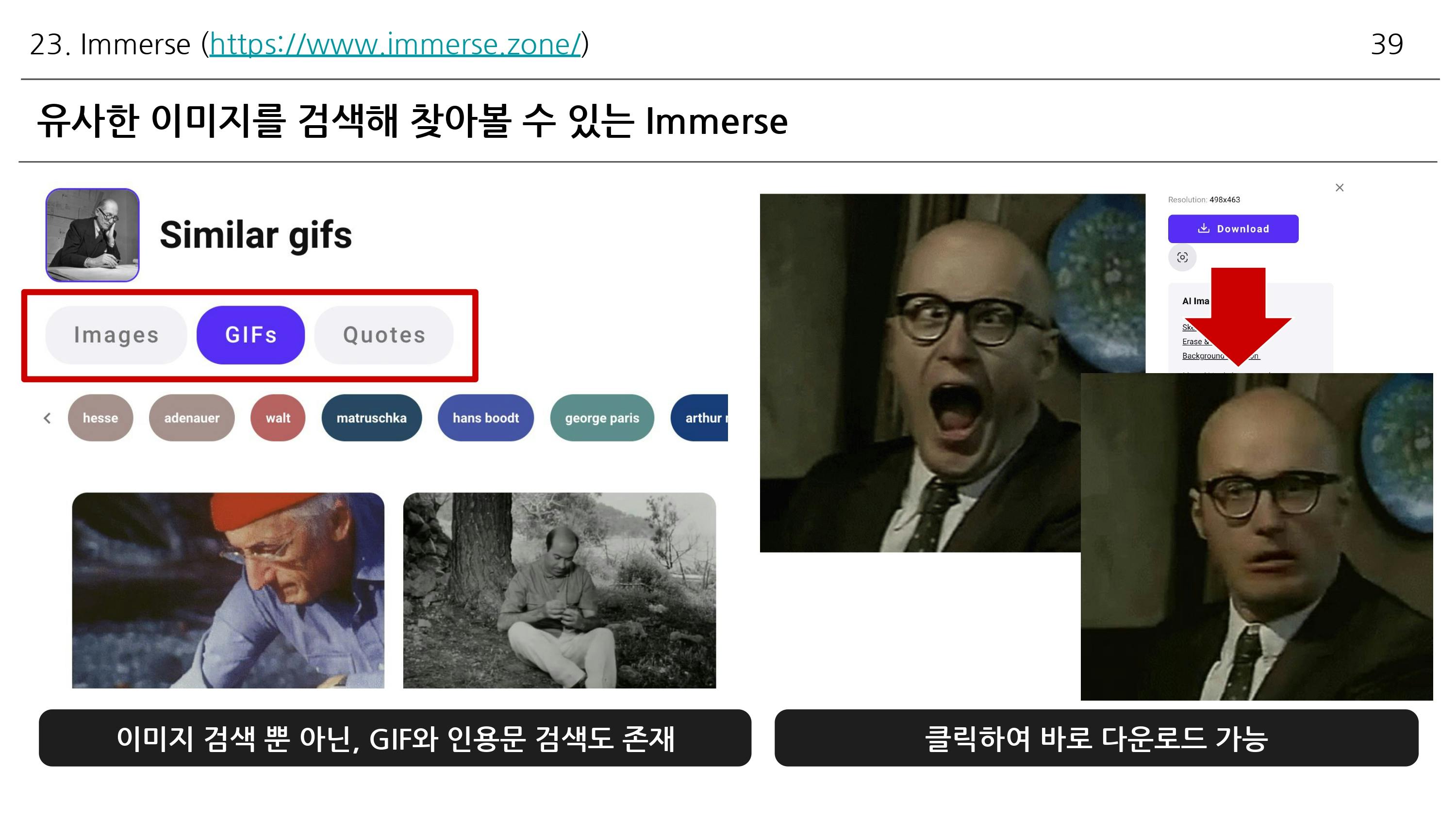Click the left chevron to scroll tags back

[x=47, y=418]
